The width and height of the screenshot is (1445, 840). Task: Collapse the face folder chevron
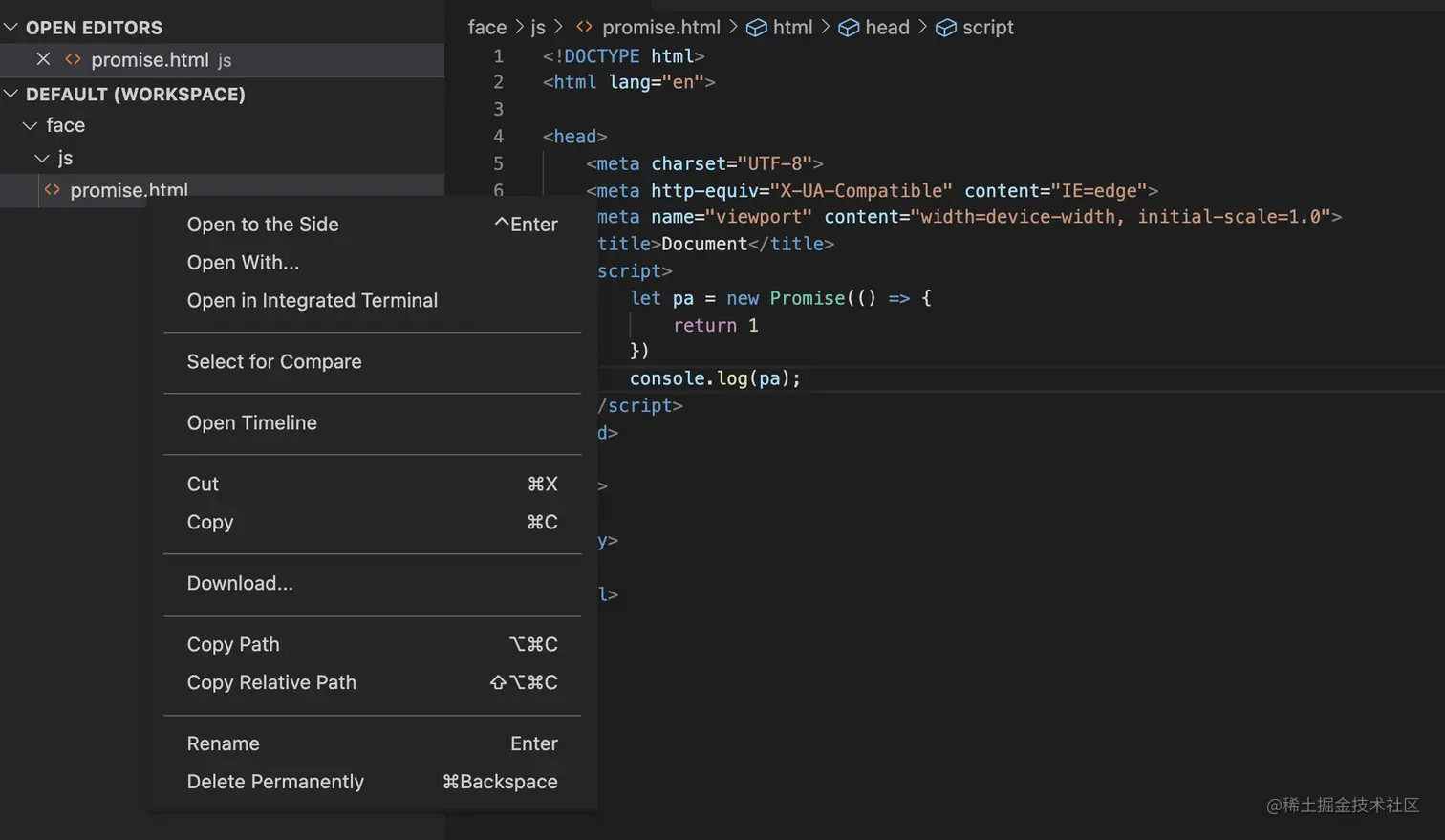pos(31,125)
